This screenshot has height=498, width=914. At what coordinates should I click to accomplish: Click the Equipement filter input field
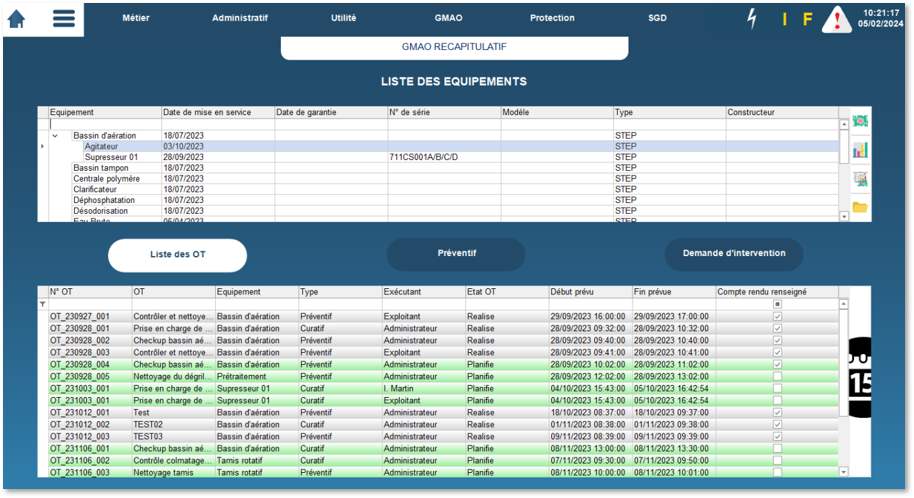[x=105, y=124]
